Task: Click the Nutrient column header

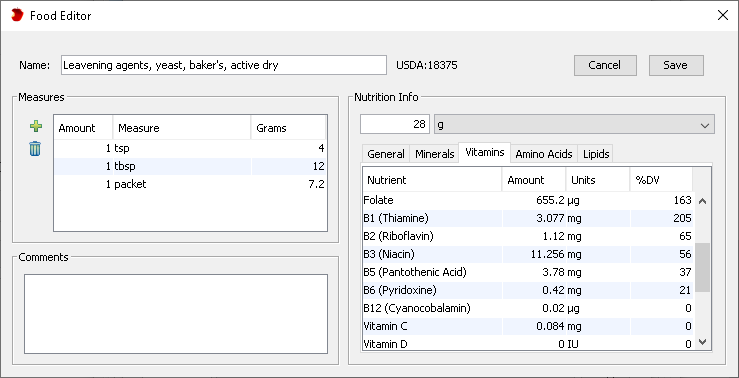Action: click(x=432, y=180)
